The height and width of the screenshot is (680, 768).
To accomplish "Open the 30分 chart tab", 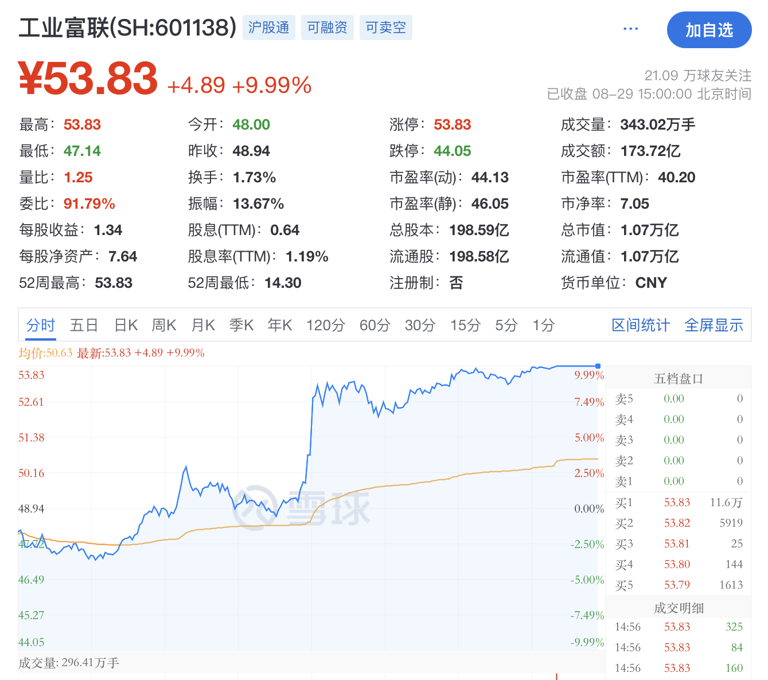I will [420, 325].
